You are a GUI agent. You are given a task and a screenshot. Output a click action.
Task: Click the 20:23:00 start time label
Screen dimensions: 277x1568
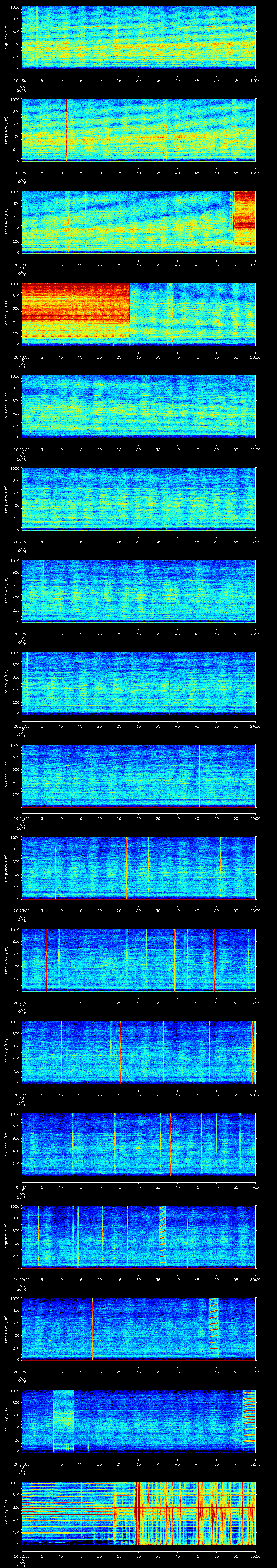click(x=21, y=726)
